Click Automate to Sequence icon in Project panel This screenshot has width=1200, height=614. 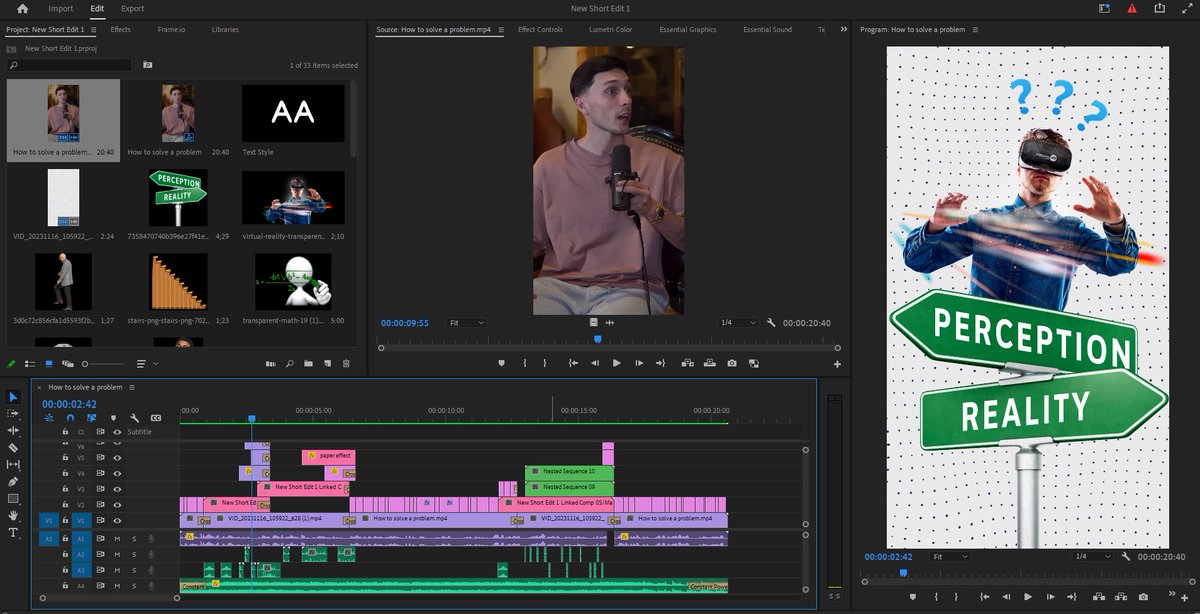pyautogui.click(x=272, y=363)
